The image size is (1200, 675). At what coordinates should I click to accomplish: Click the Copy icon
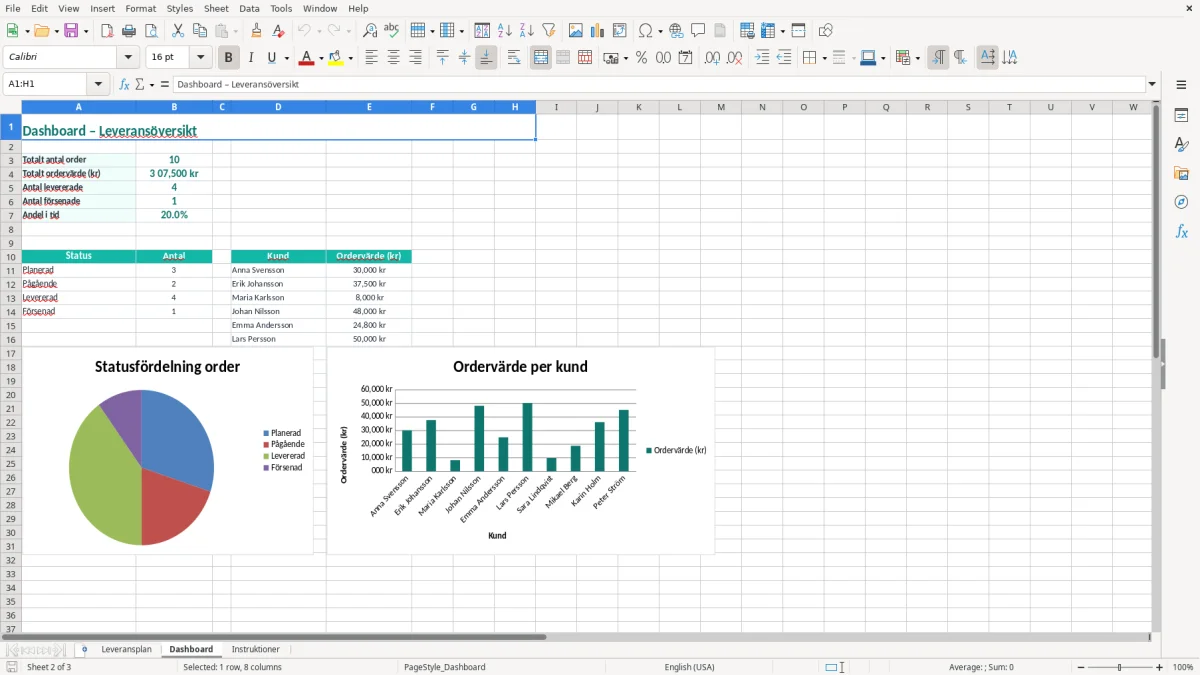click(x=200, y=31)
